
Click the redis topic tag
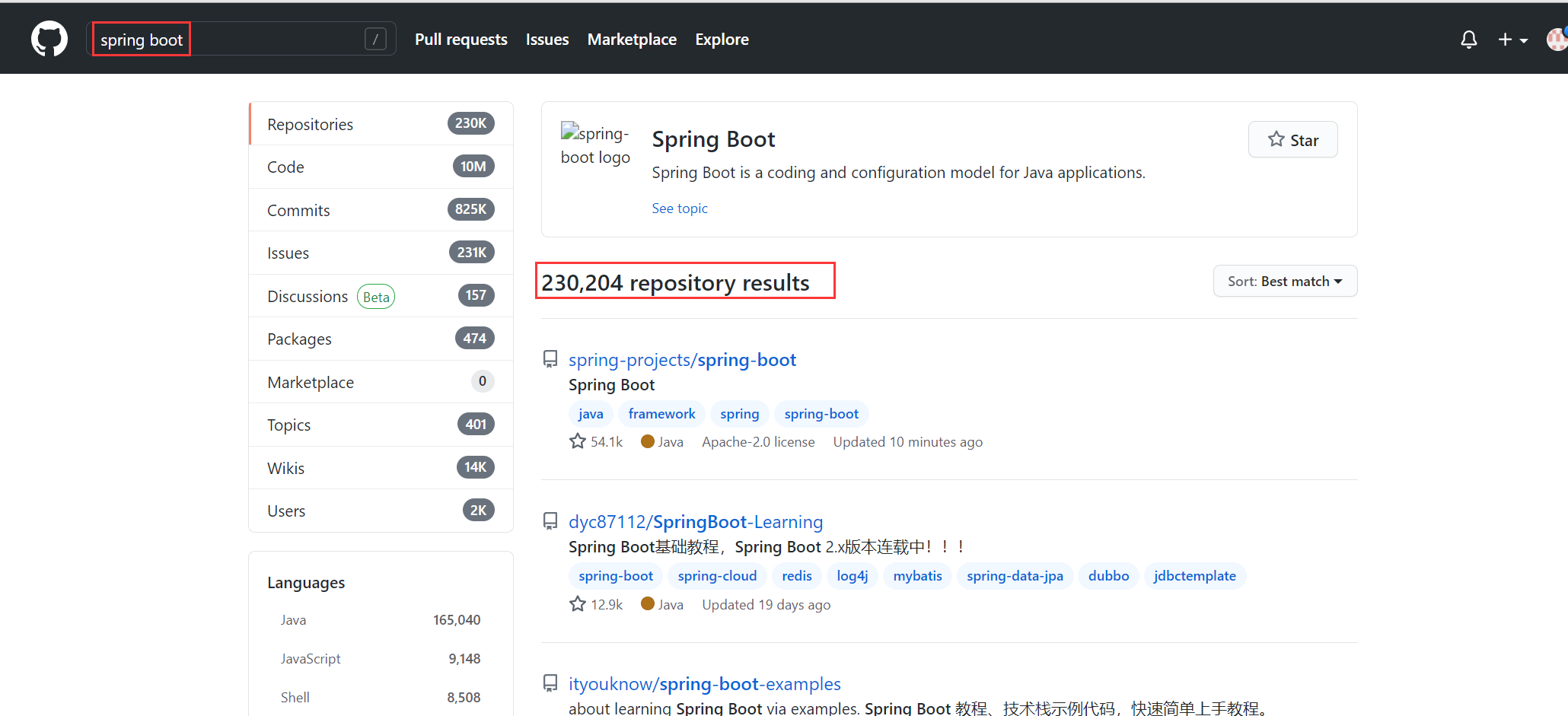pos(797,576)
